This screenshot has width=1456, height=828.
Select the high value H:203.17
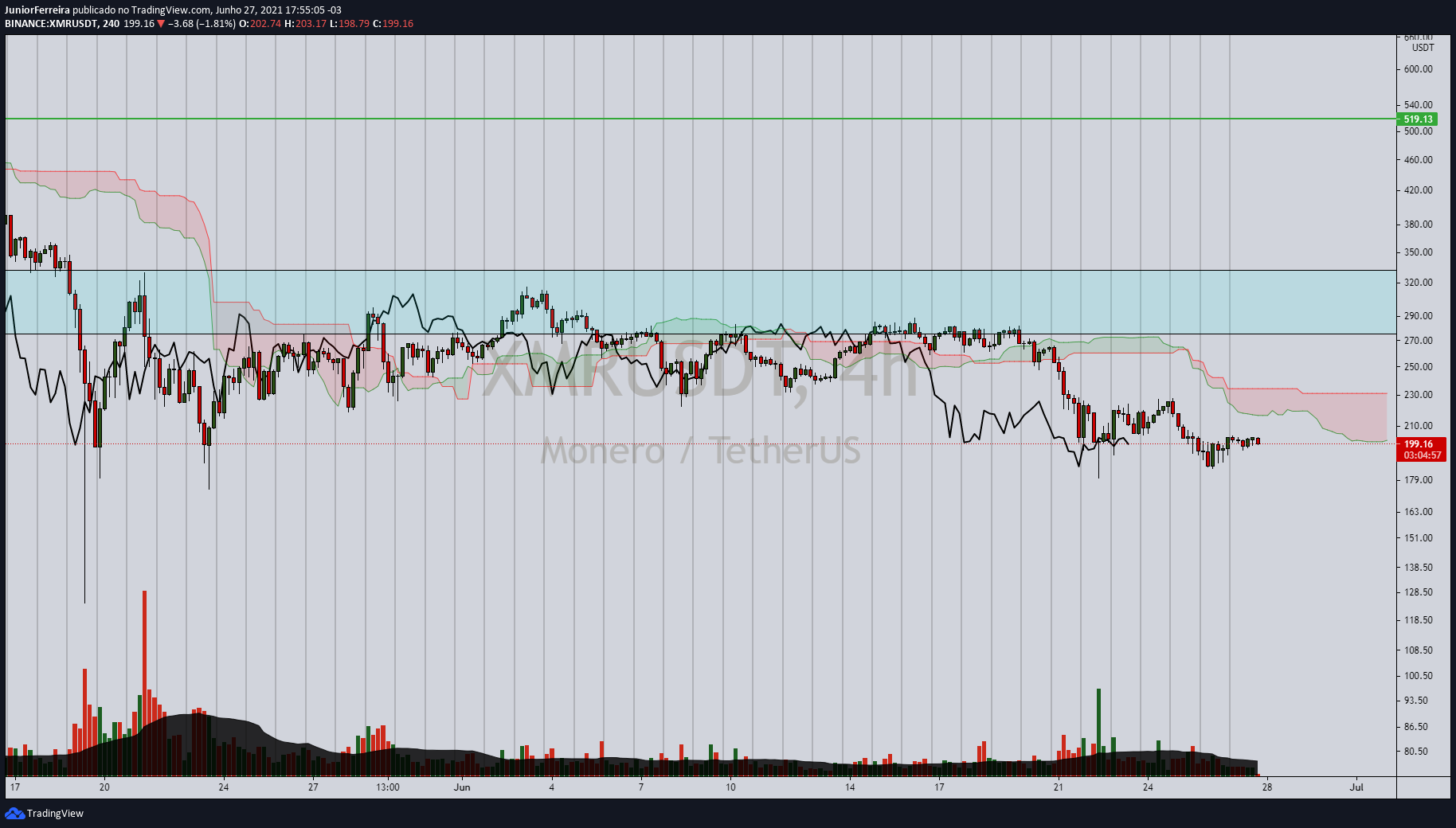click(305, 24)
